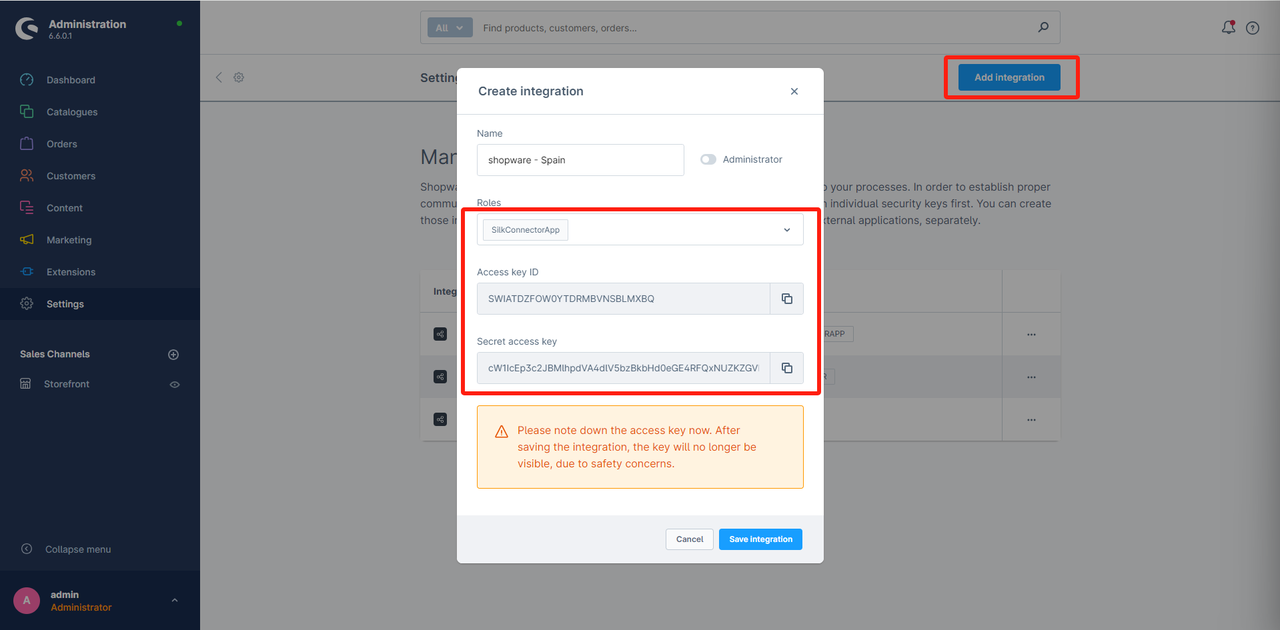Open the help question mark icon

click(x=1252, y=28)
